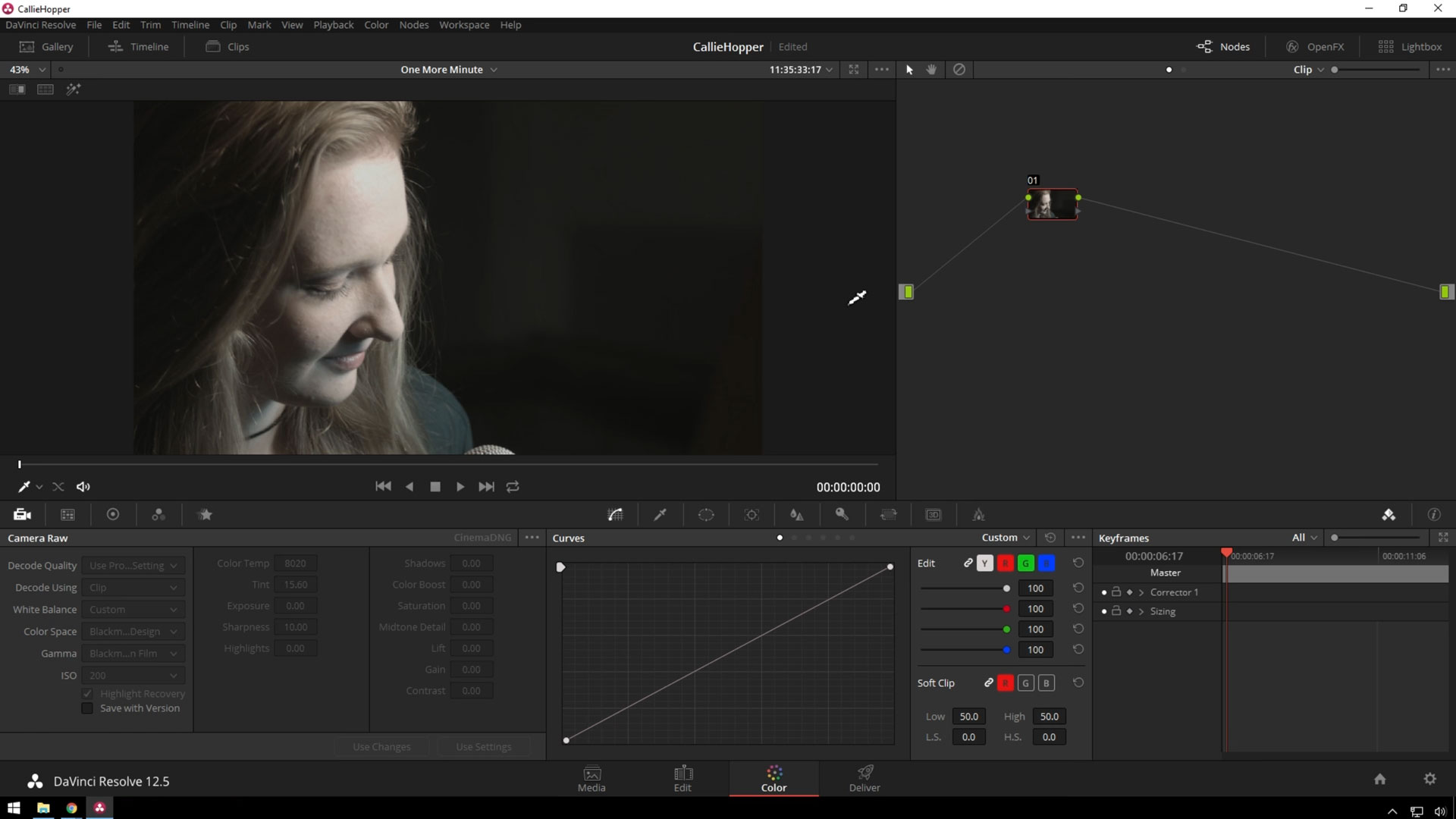Viewport: 1456px width, 819px height.
Task: Expand the Sizing keyframe track
Action: click(1141, 611)
